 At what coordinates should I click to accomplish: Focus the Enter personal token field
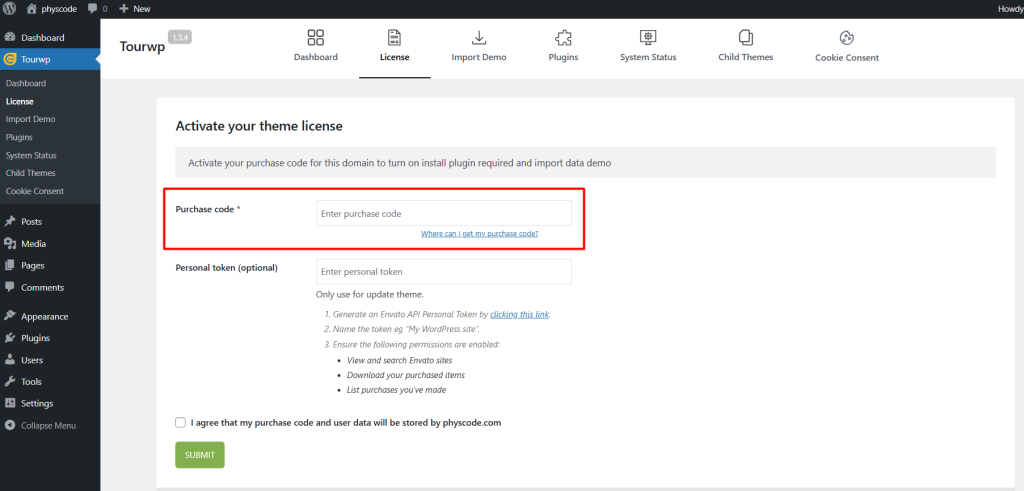tap(443, 272)
